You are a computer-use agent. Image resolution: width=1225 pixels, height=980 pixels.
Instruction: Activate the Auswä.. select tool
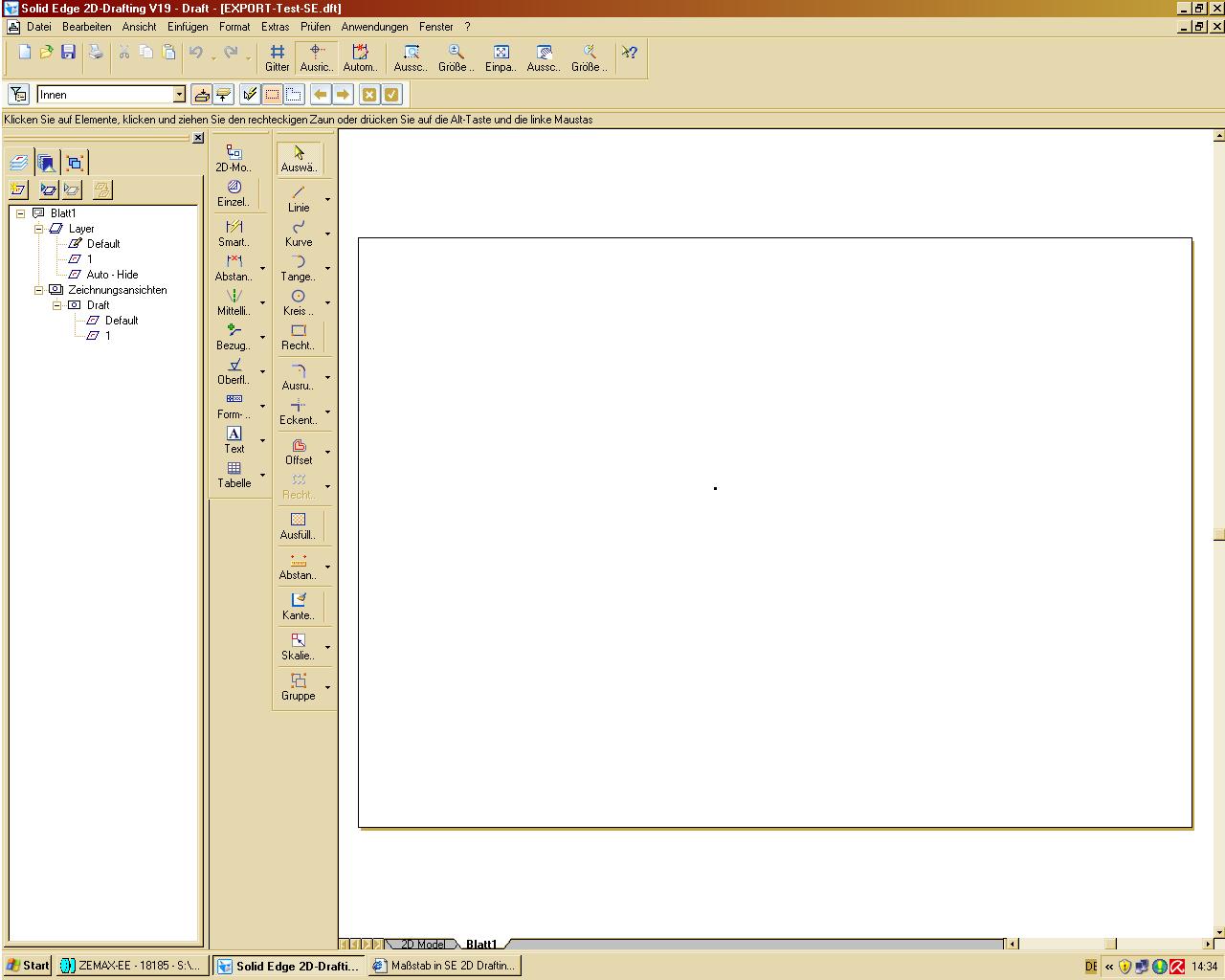299,159
